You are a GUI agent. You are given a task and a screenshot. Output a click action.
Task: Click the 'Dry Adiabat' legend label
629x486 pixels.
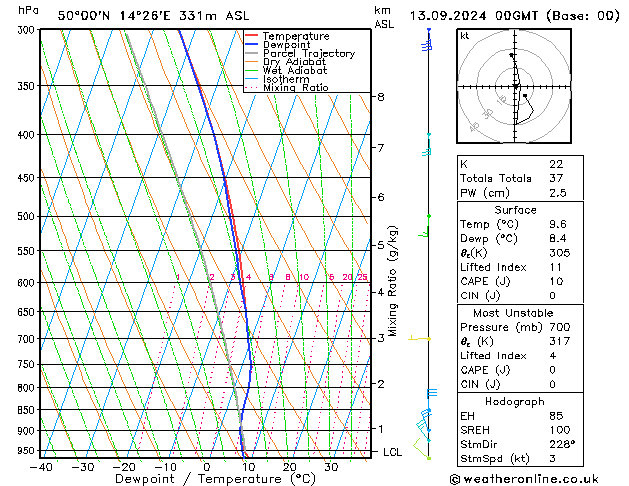tap(294, 62)
